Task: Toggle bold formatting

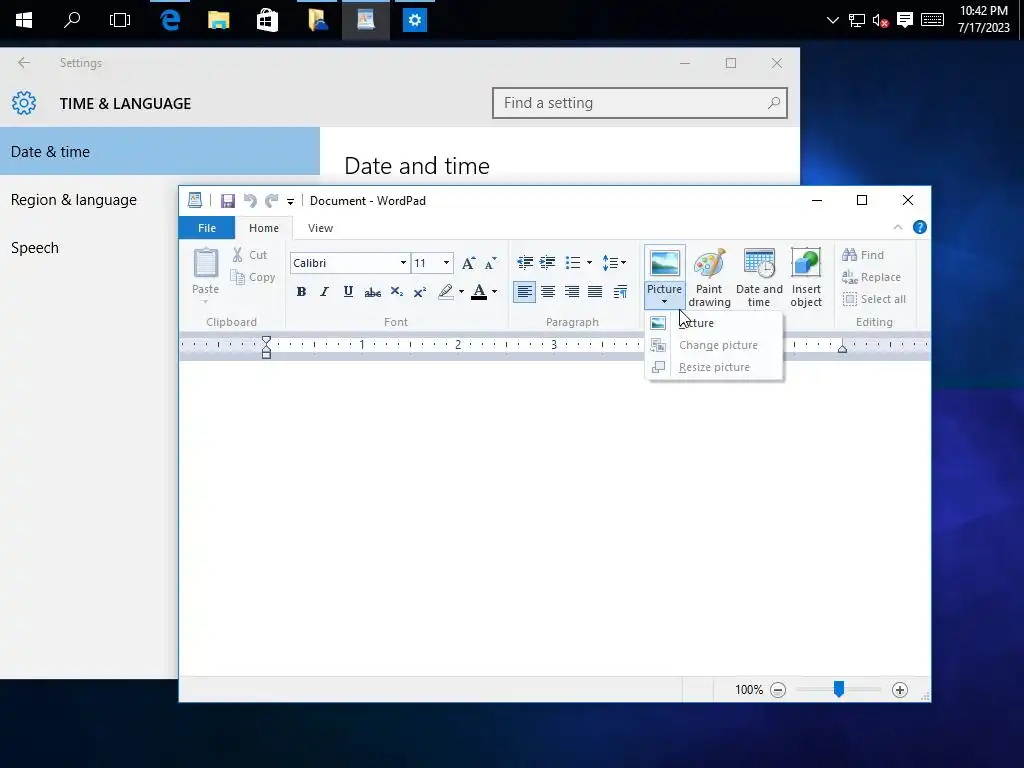Action: pyautogui.click(x=301, y=292)
